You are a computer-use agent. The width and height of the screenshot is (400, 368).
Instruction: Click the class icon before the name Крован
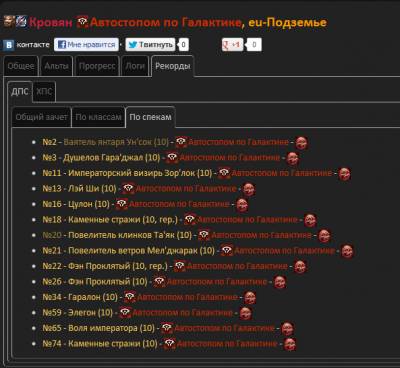[x=21, y=22]
